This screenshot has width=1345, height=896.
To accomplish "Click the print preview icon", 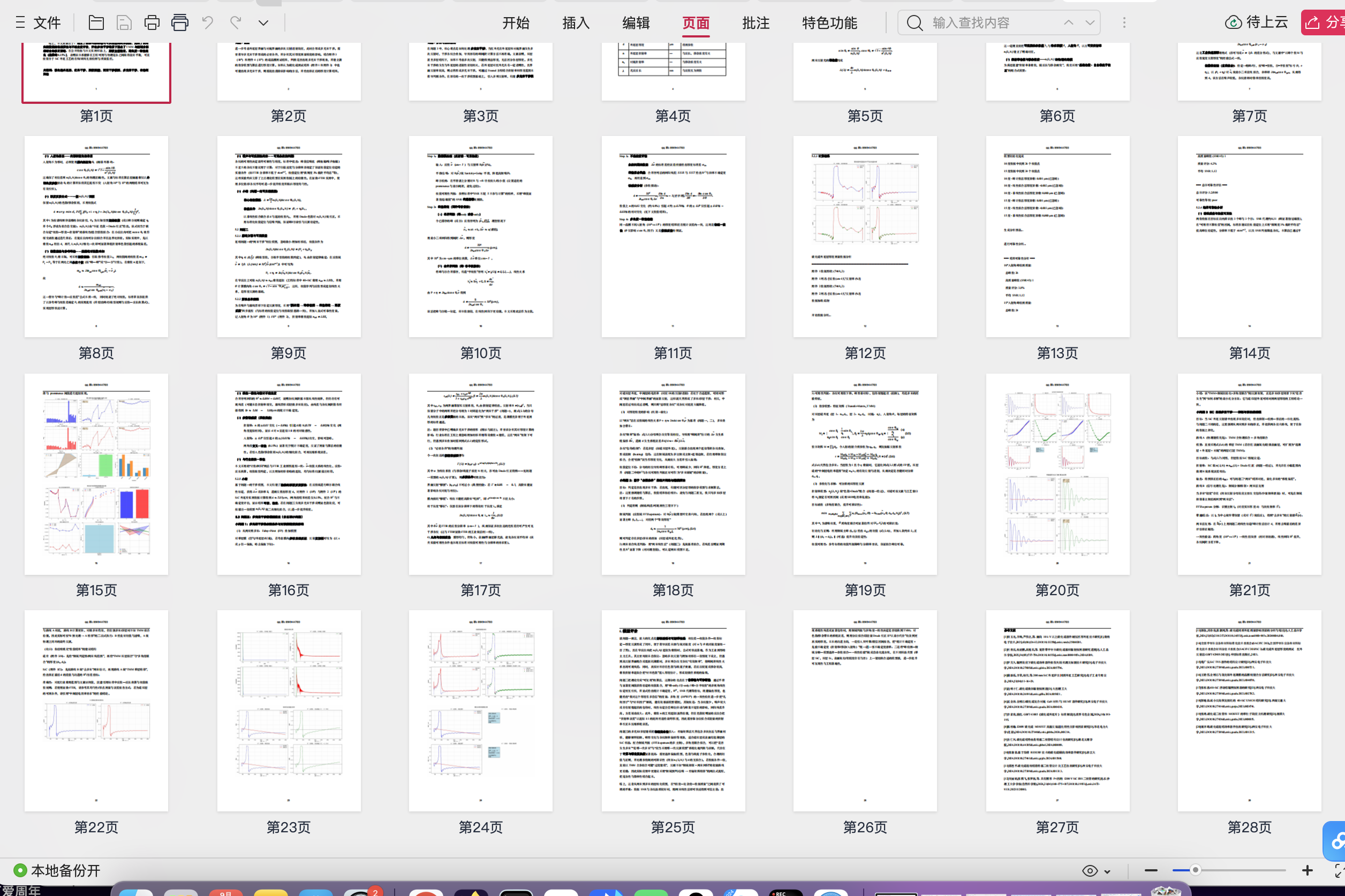I will [x=179, y=23].
